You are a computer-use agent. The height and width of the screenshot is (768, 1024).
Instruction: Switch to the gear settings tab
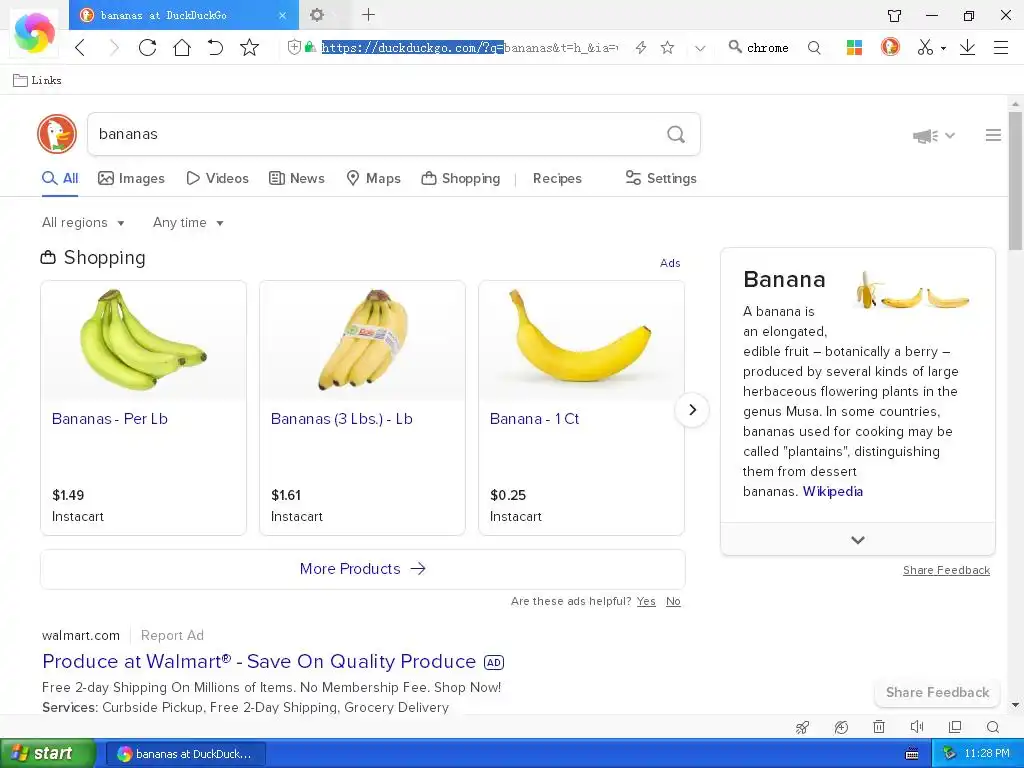pos(317,14)
